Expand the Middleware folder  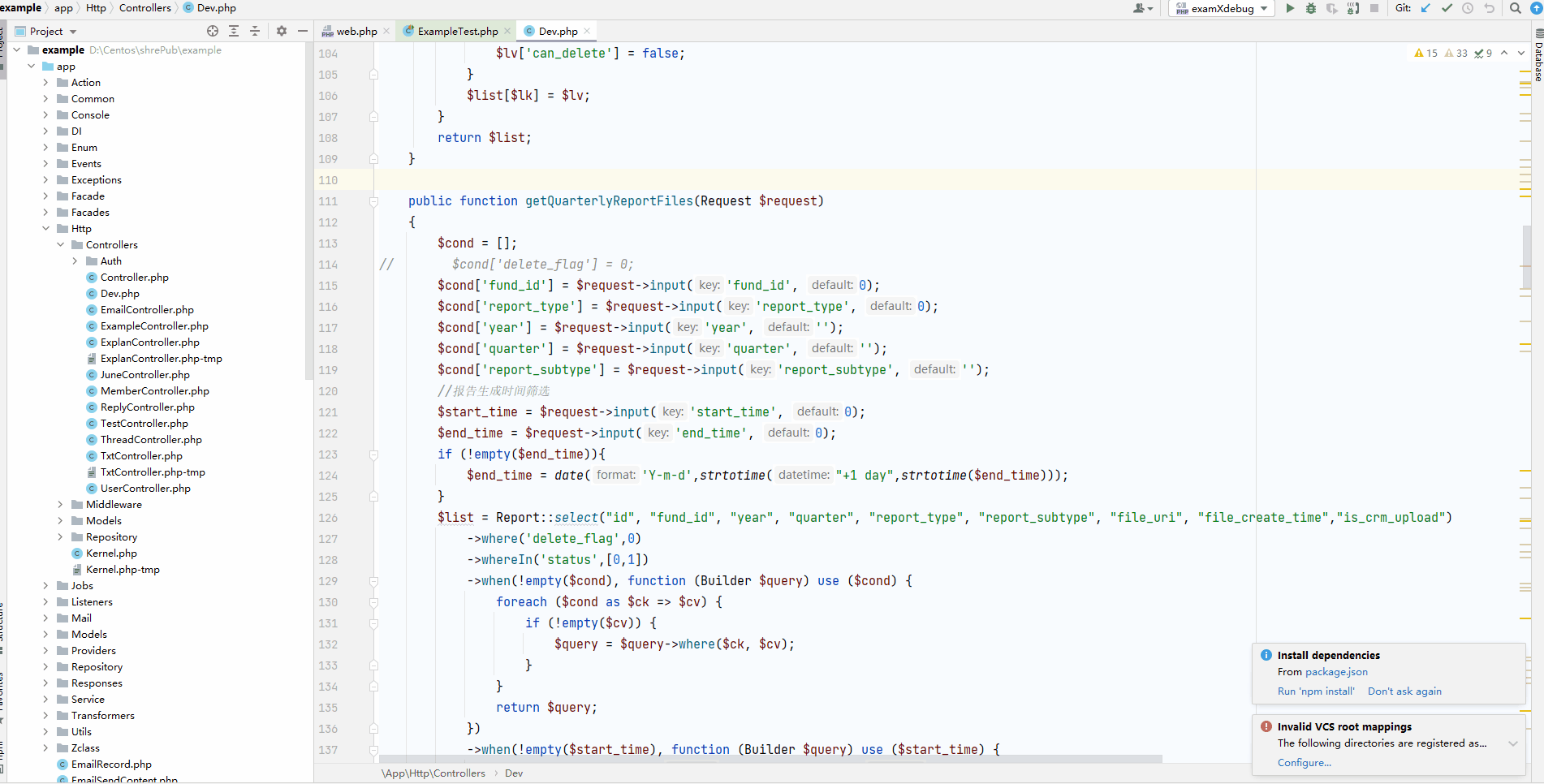(61, 505)
